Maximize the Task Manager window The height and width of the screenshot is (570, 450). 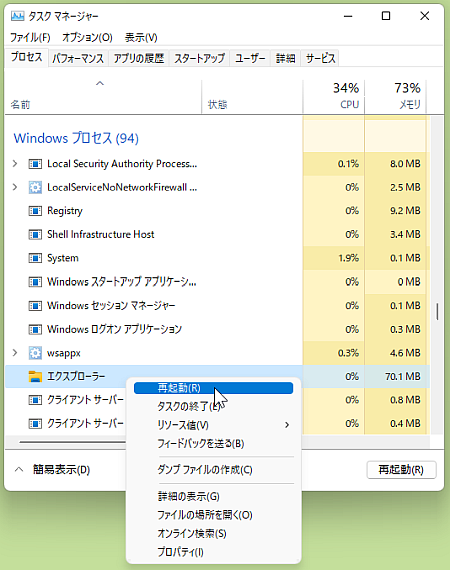click(386, 16)
